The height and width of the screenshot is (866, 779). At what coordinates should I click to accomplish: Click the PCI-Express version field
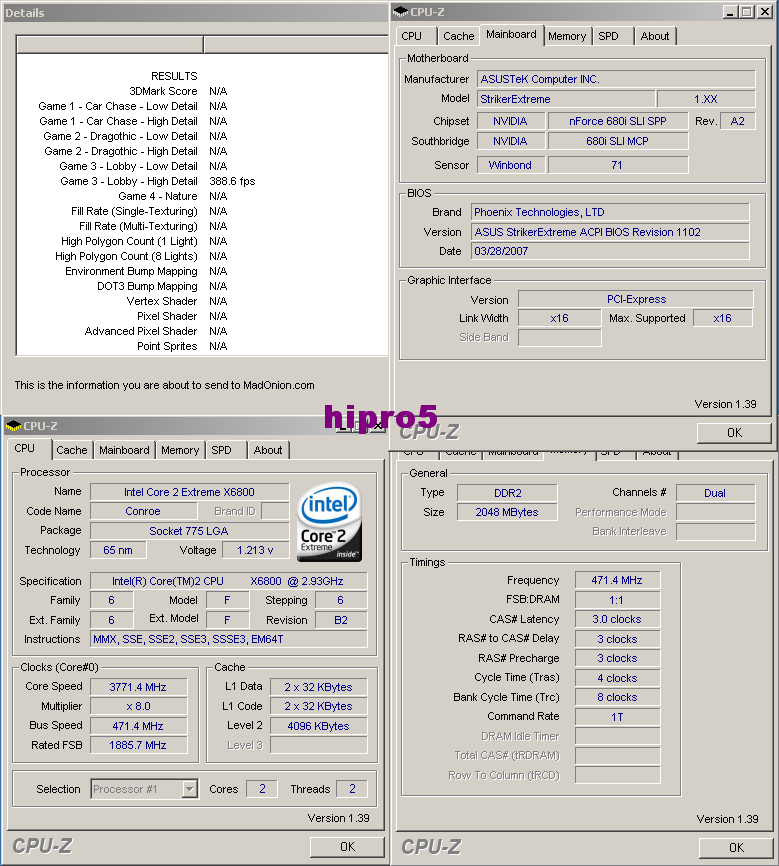click(x=636, y=299)
